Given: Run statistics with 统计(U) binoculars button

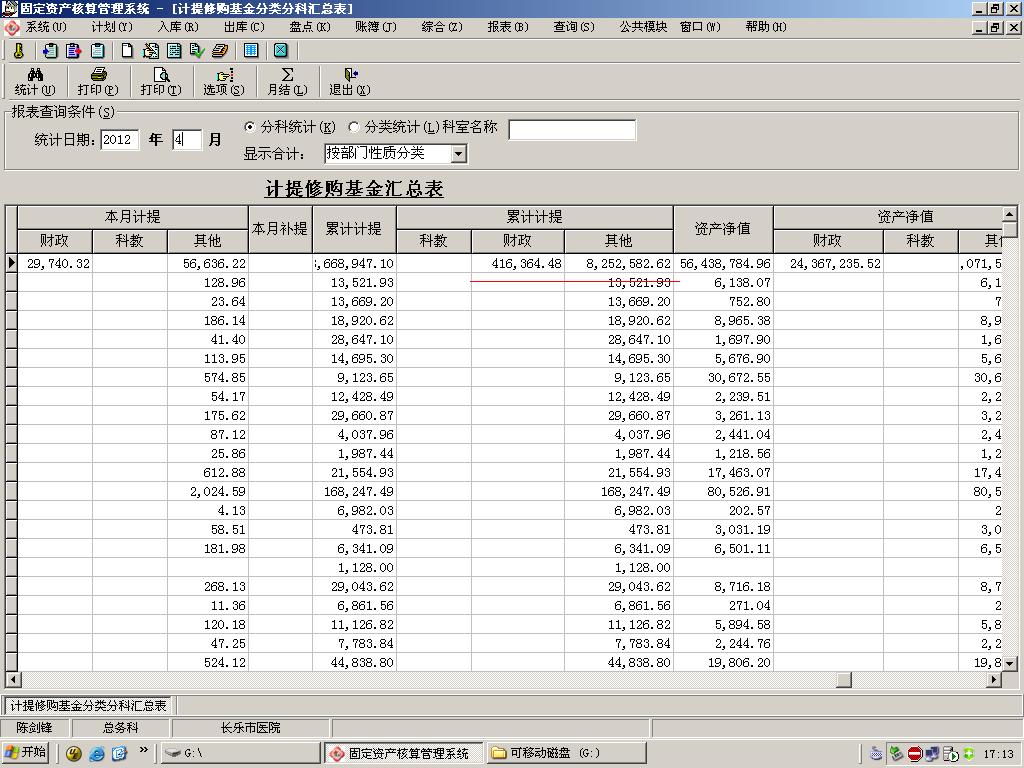Looking at the screenshot, I should (35, 82).
